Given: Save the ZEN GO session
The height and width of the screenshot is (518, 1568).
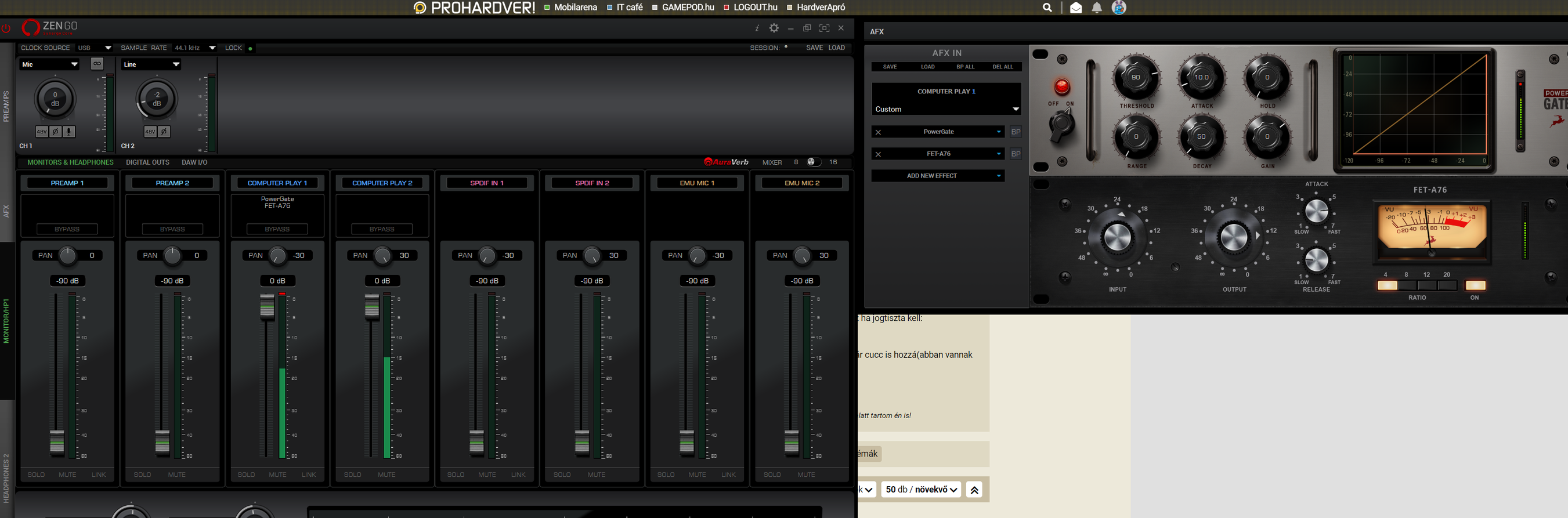Looking at the screenshot, I should tap(814, 48).
